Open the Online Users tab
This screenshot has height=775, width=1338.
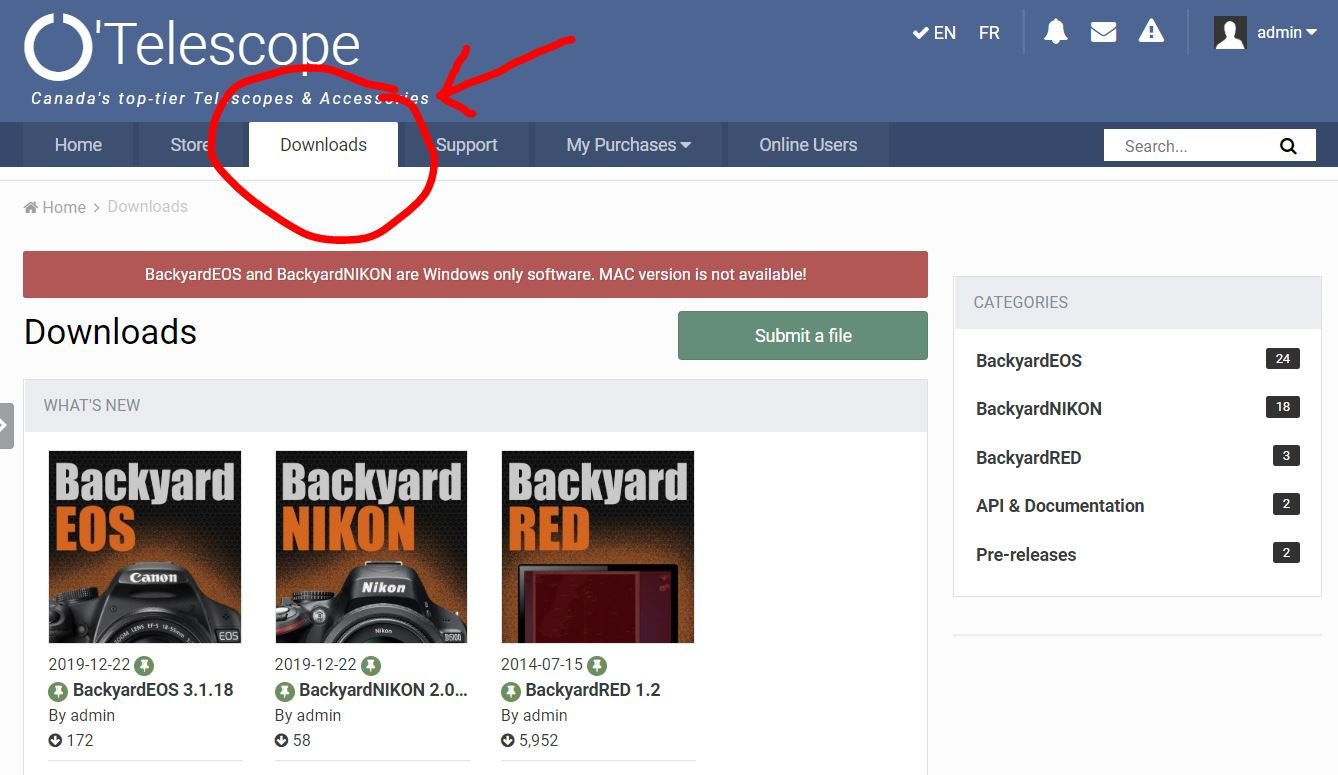(x=807, y=145)
